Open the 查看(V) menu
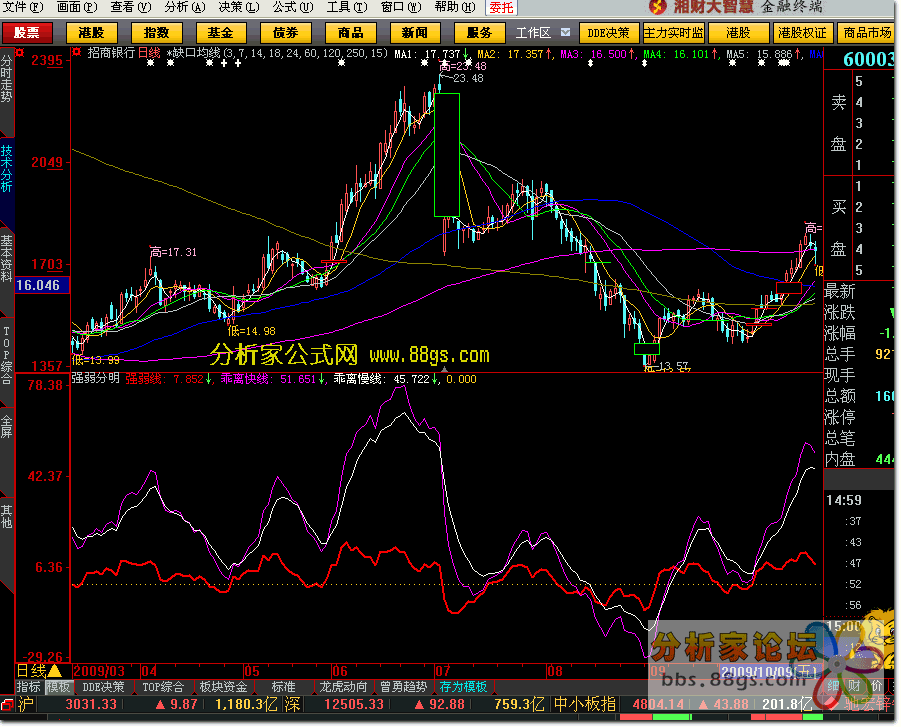This screenshot has height=727, width=901. pyautogui.click(x=131, y=7)
